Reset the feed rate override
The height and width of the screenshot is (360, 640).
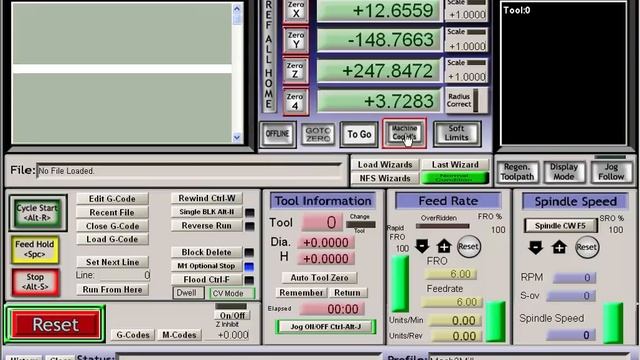(468, 247)
